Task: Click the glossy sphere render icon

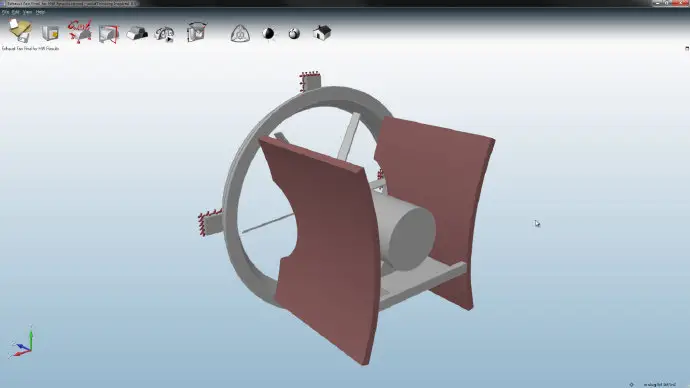Action: click(294, 33)
